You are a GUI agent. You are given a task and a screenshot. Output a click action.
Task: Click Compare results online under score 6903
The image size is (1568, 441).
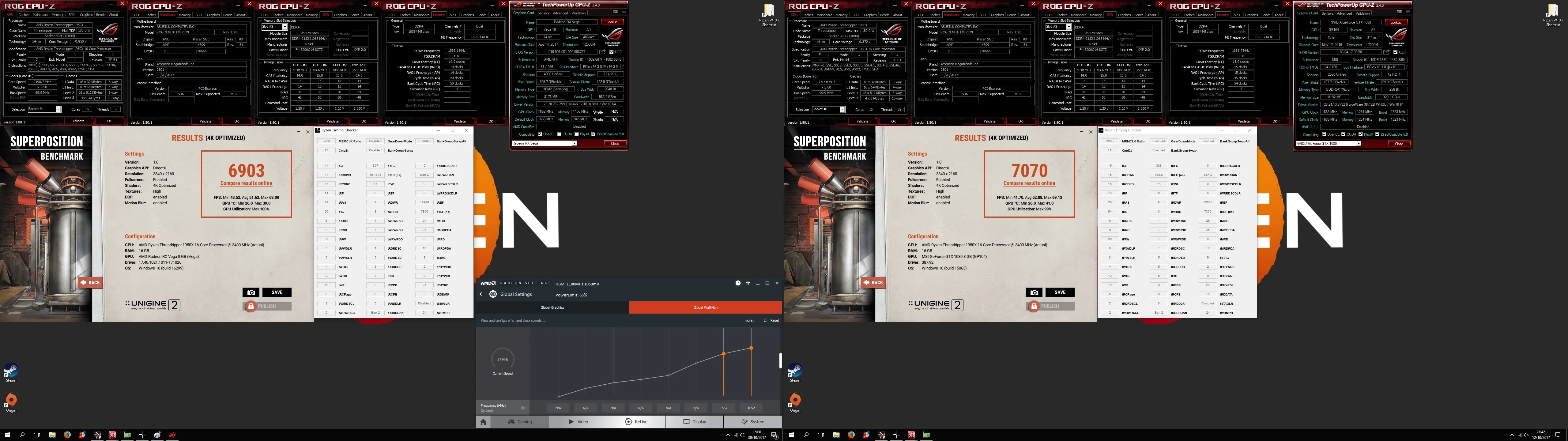(x=247, y=183)
